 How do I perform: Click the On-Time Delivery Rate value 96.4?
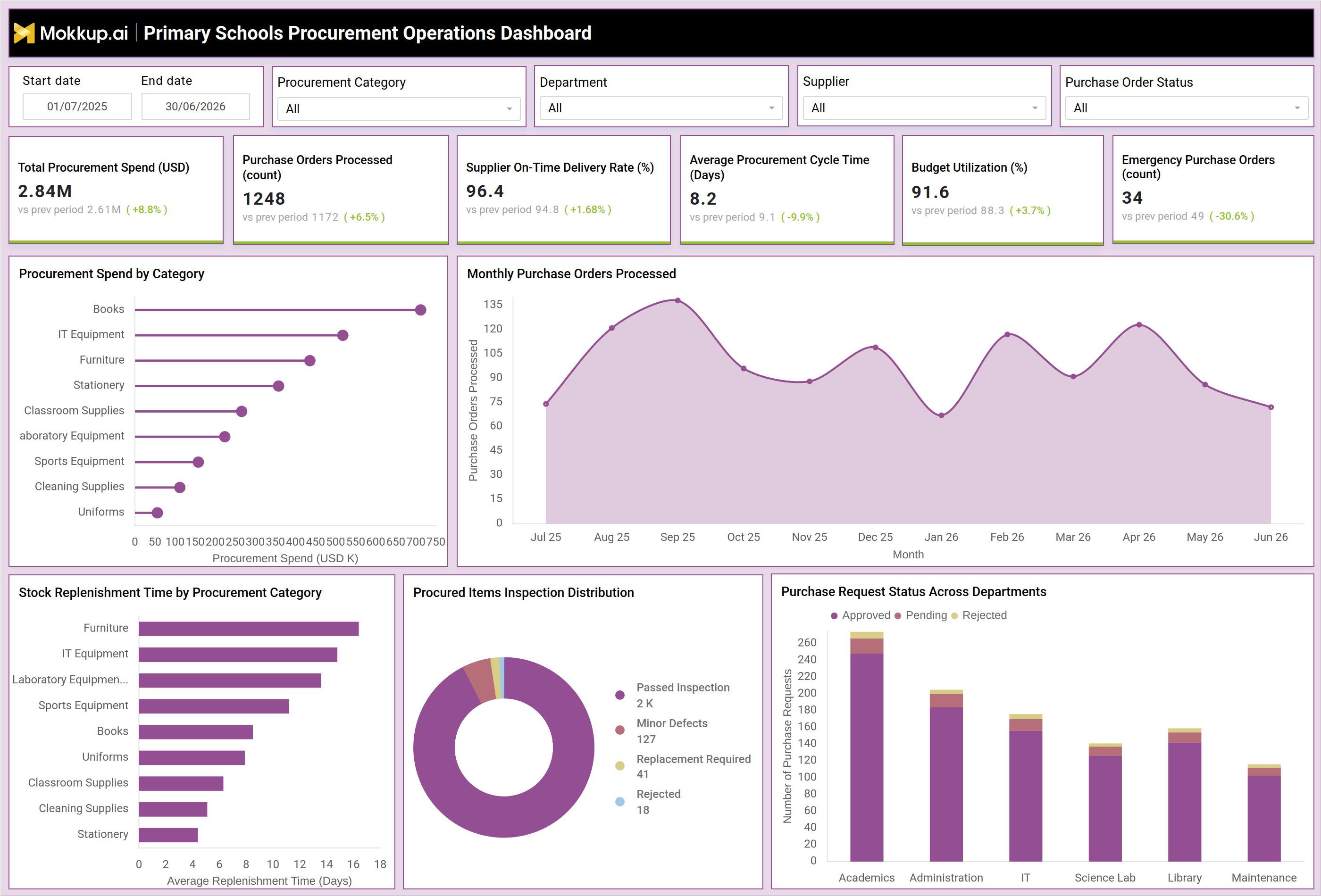485,191
